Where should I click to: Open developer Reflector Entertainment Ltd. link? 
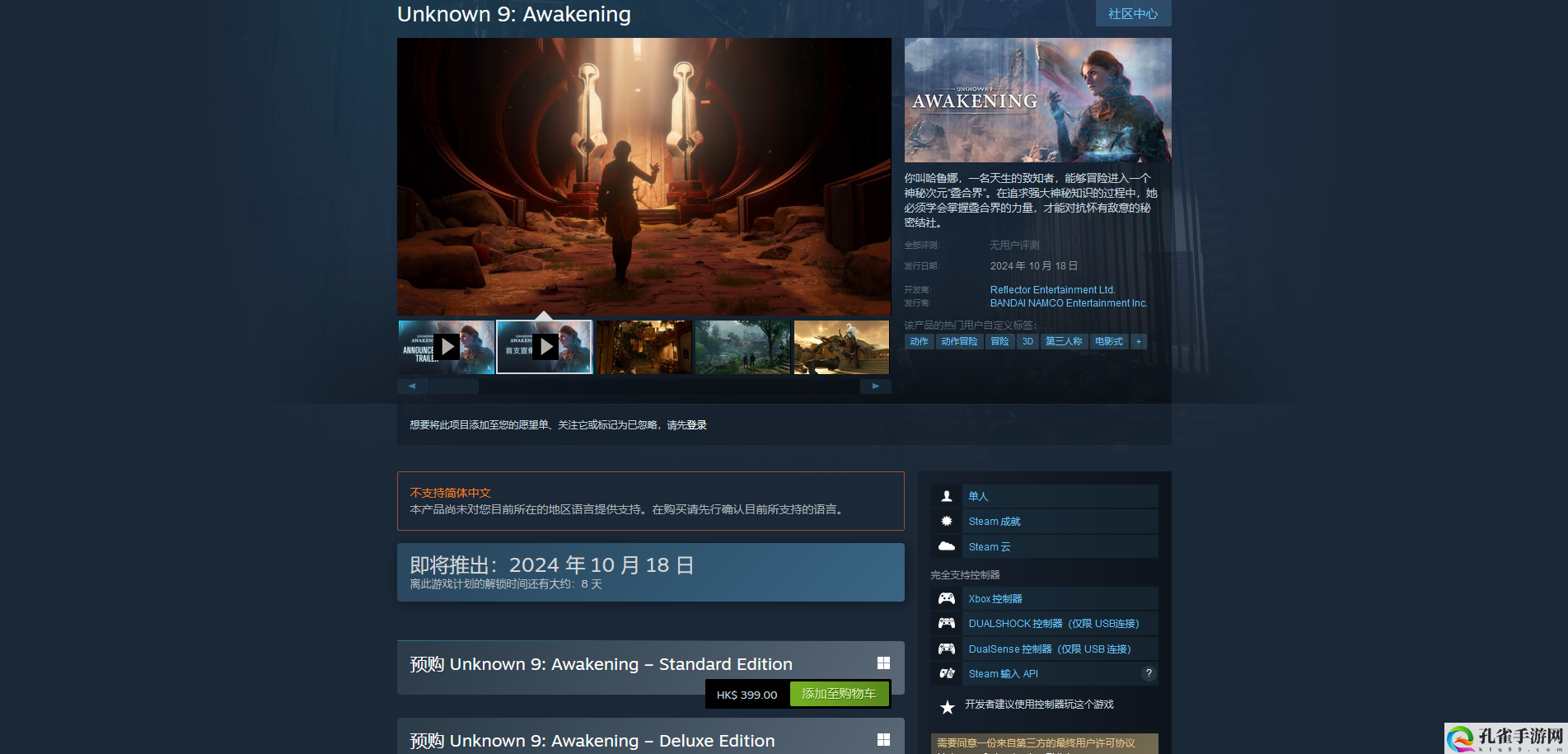1052,290
